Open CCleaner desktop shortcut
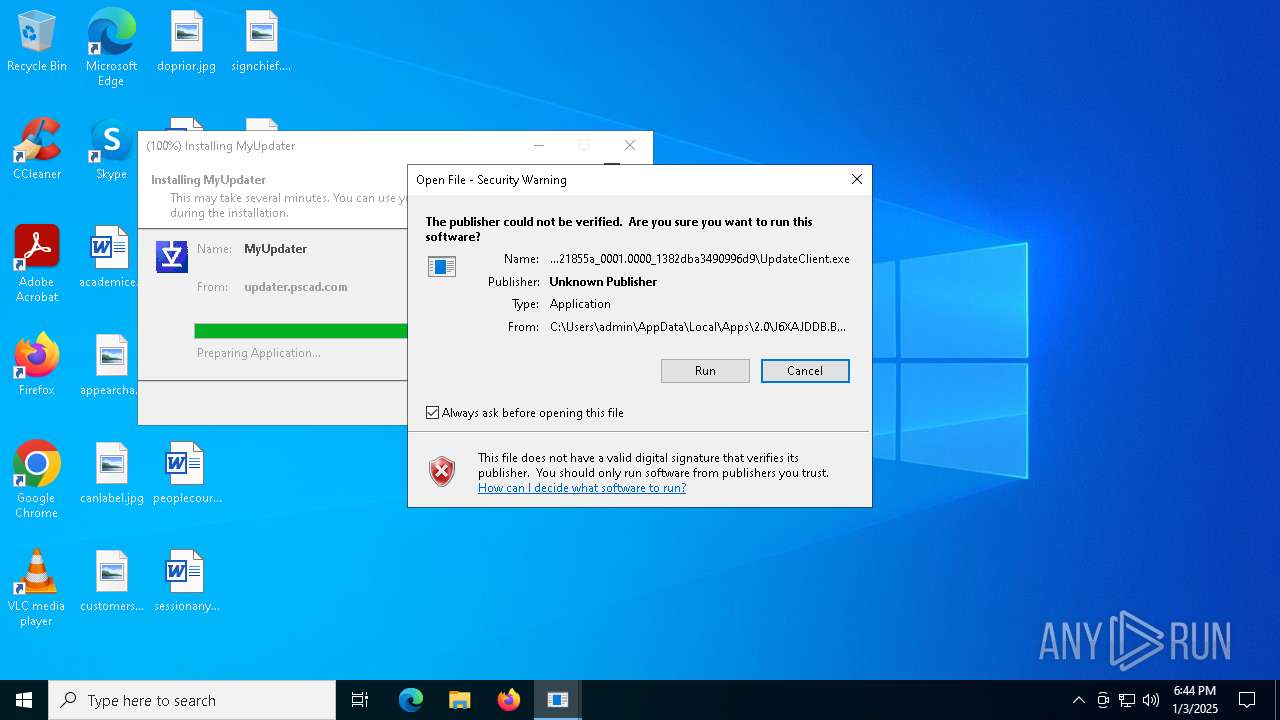This screenshot has height=720, width=1280. point(37,149)
